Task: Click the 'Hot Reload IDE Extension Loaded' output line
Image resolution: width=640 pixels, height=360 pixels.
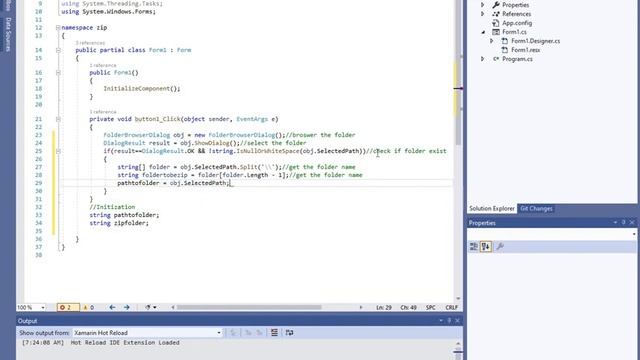Action: pyautogui.click(x=125, y=343)
